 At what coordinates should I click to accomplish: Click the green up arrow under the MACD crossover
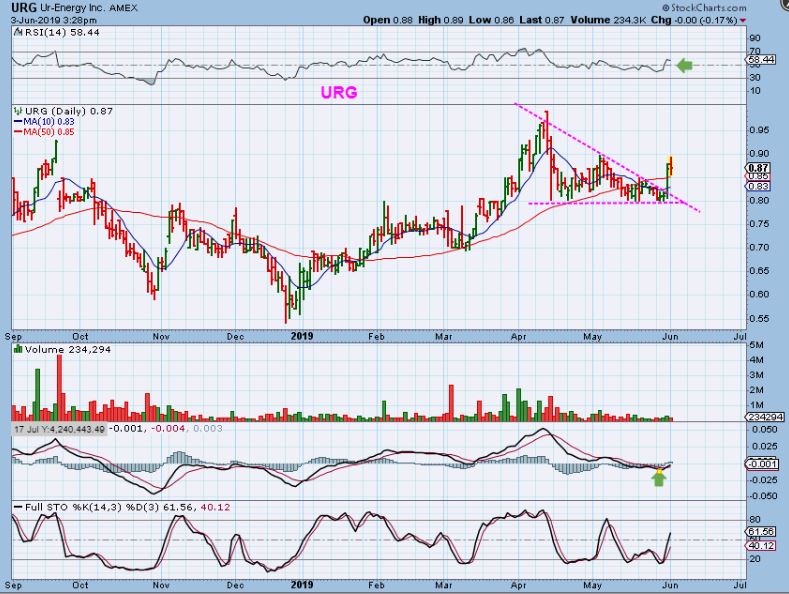(x=656, y=477)
